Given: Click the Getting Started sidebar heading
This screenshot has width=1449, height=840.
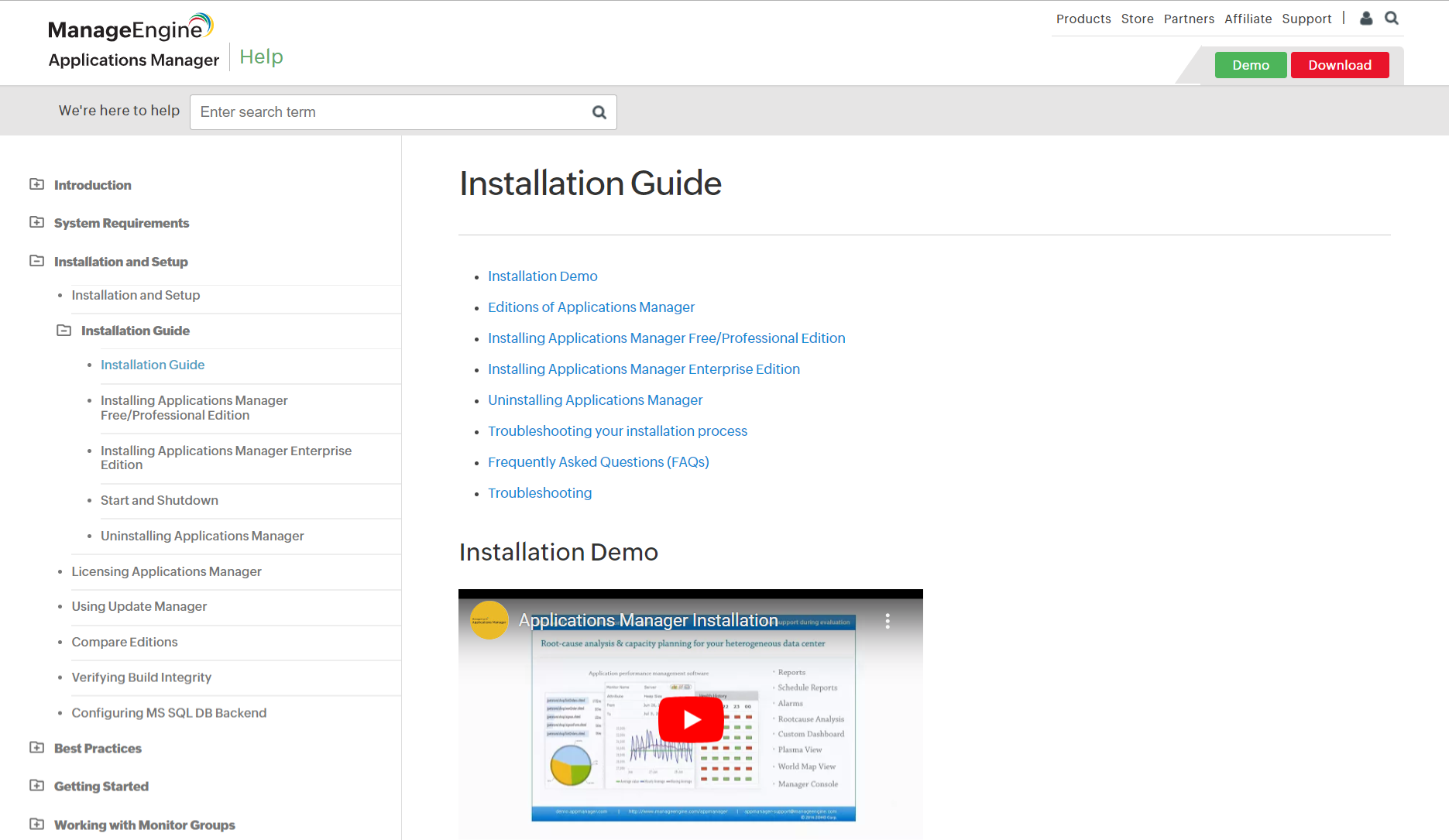Looking at the screenshot, I should 101,787.
